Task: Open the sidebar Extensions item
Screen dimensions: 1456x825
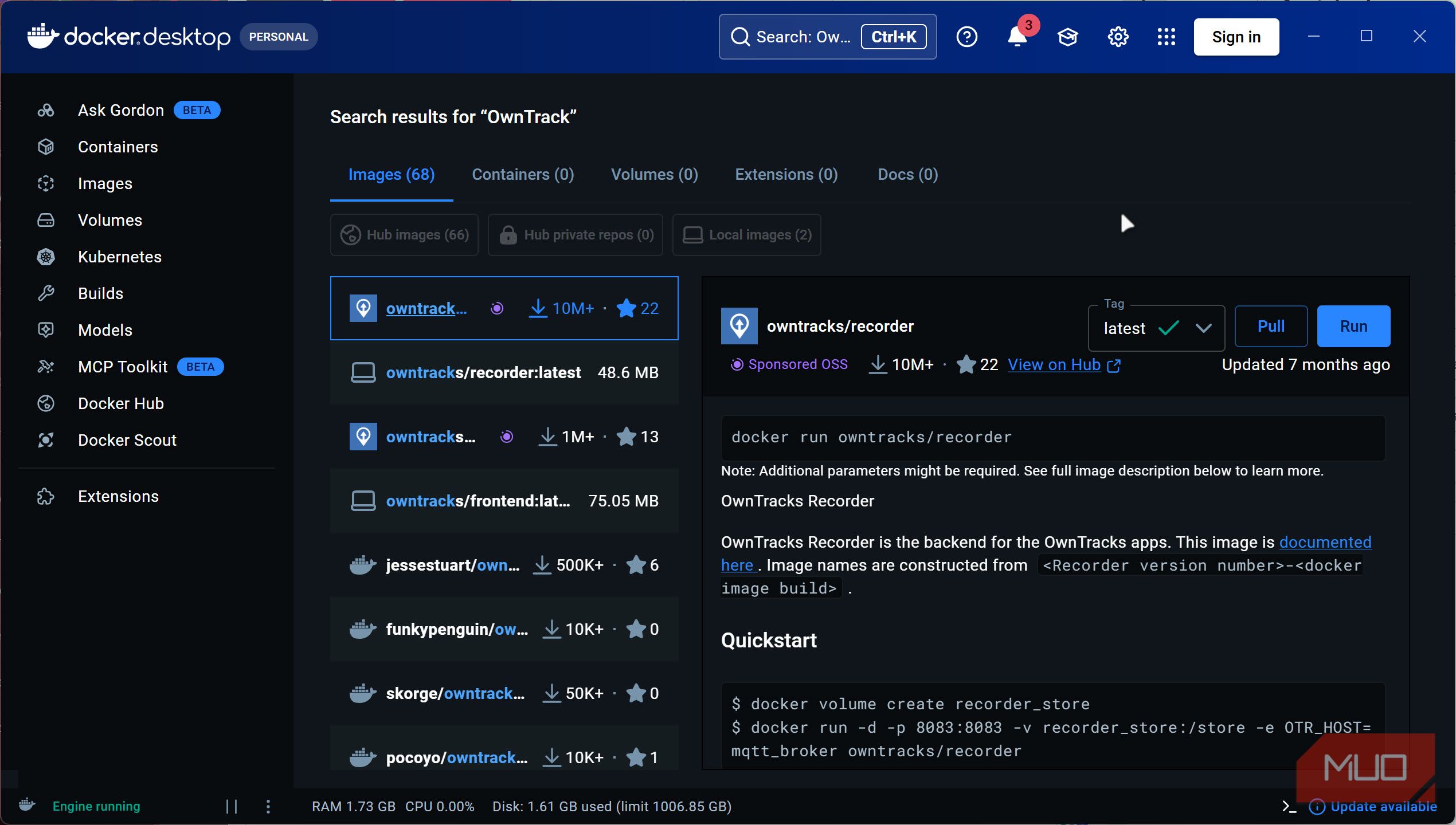Action: (118, 496)
